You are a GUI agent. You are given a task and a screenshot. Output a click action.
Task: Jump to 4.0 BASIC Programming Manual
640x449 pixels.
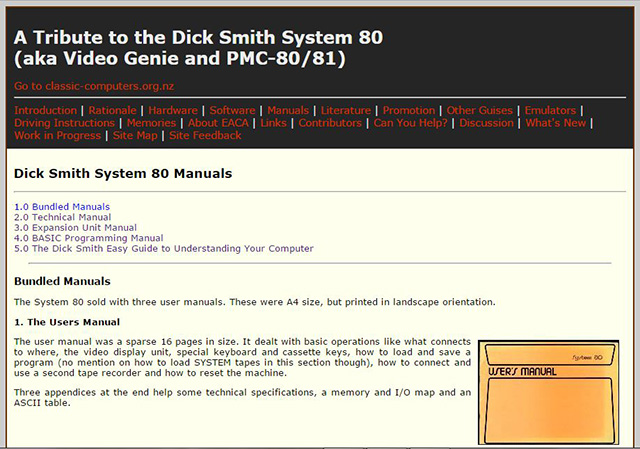click(89, 238)
